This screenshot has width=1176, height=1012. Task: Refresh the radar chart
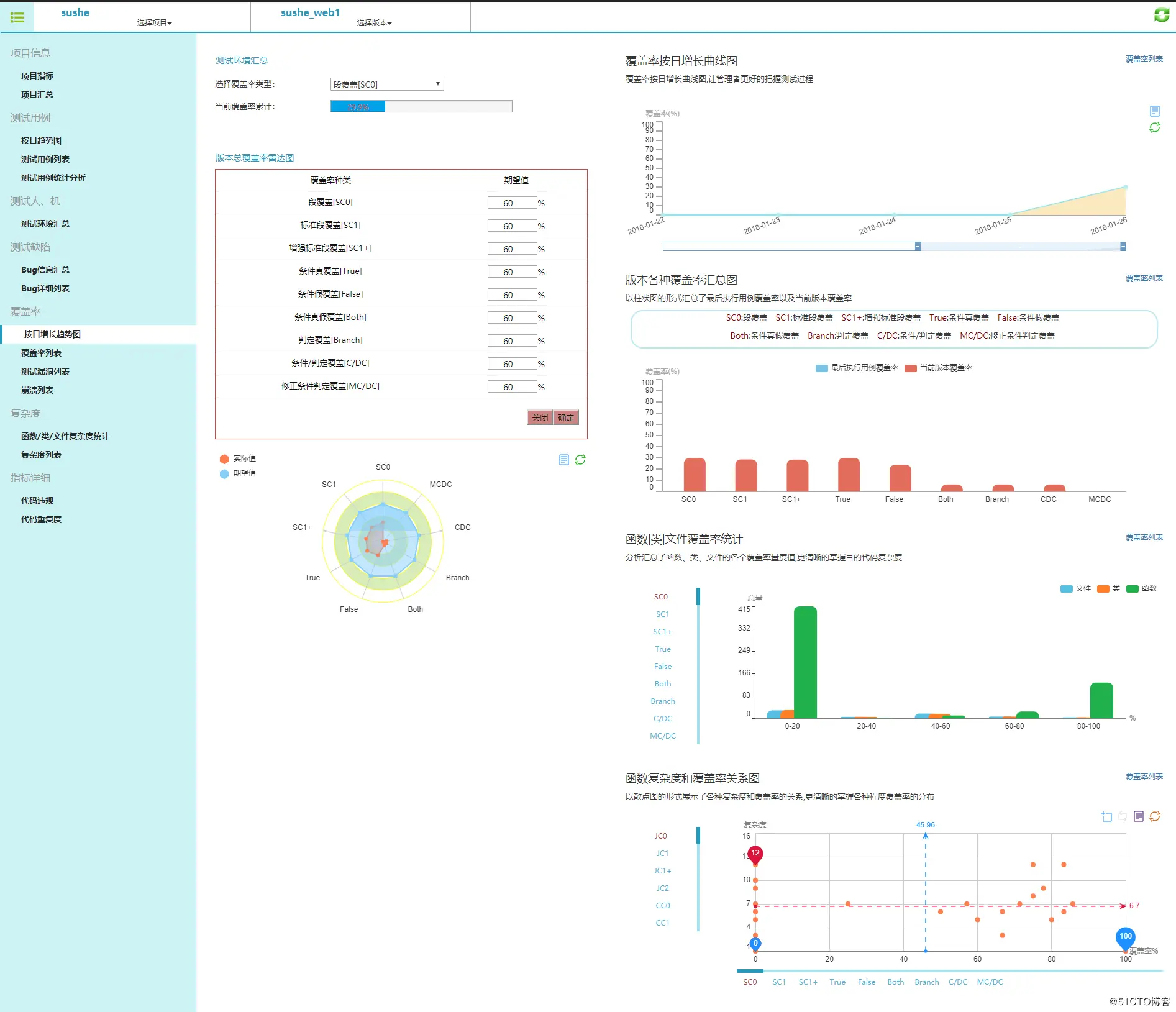click(x=580, y=460)
